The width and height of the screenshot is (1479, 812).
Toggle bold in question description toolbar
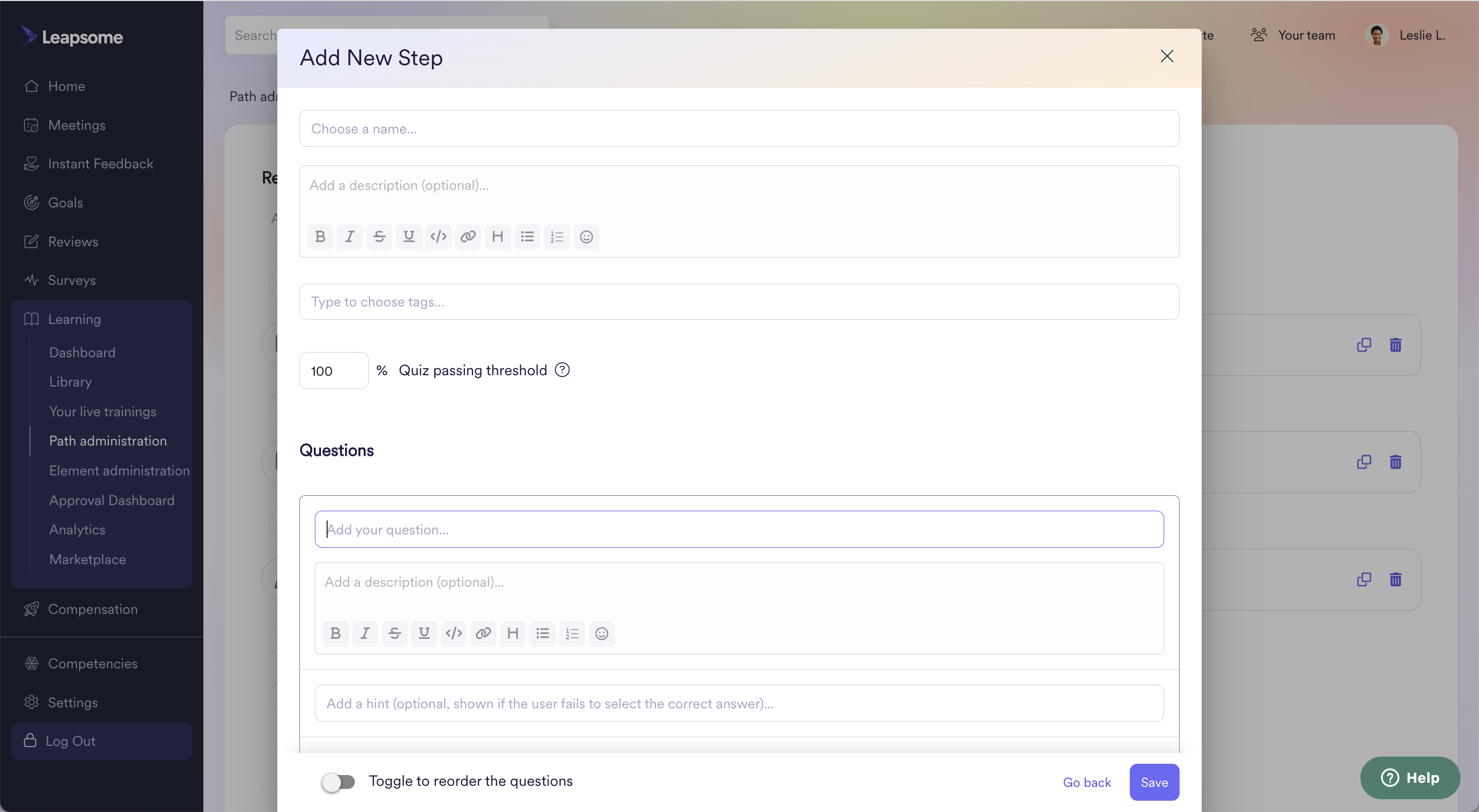(x=336, y=633)
